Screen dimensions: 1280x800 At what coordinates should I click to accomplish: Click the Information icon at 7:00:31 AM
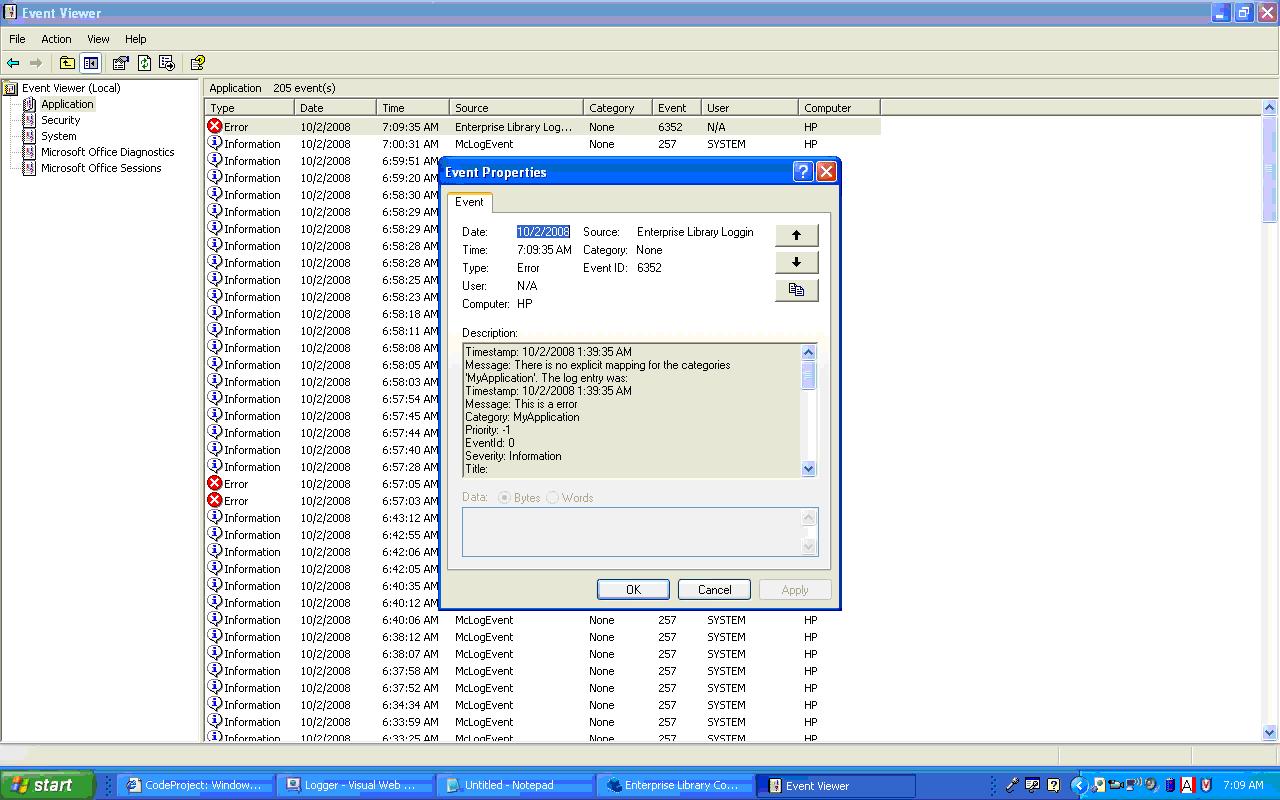coord(214,144)
